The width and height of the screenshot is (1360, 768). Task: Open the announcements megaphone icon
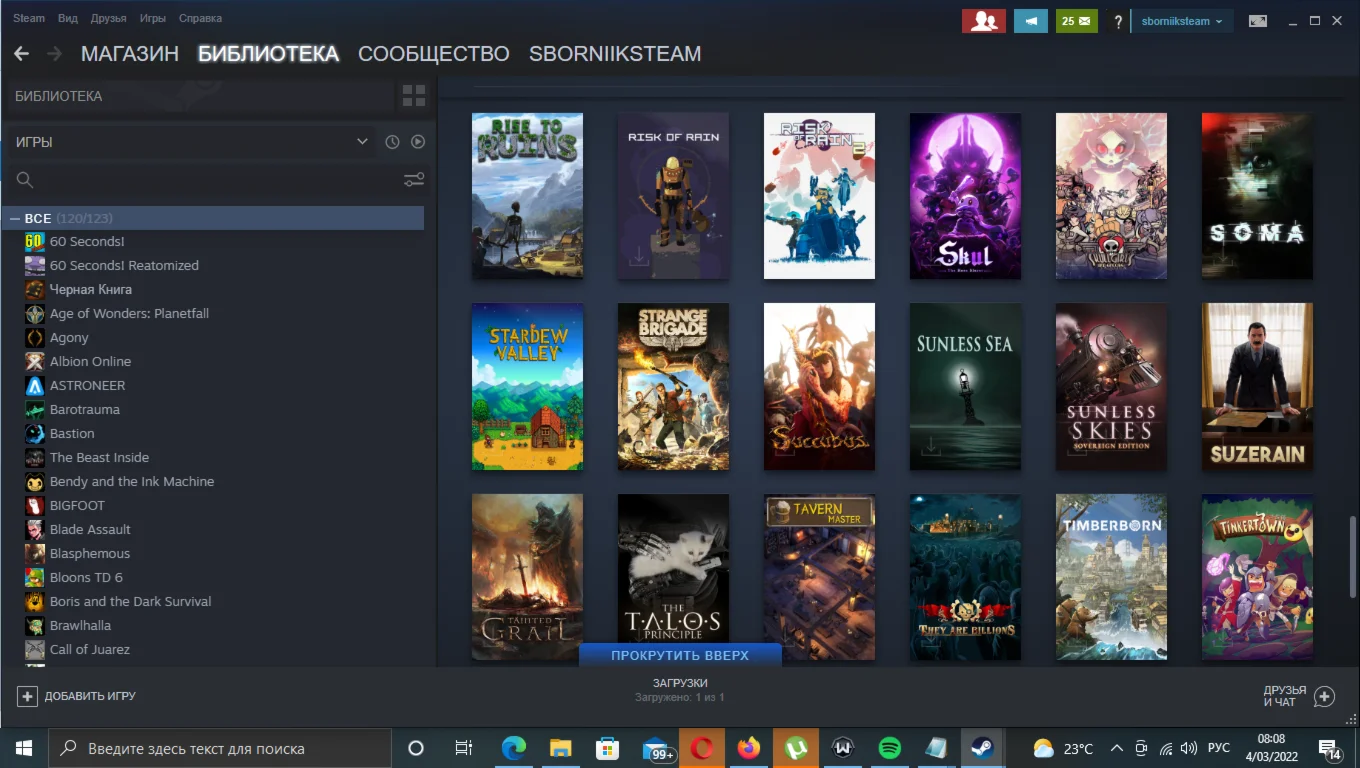pos(1031,21)
